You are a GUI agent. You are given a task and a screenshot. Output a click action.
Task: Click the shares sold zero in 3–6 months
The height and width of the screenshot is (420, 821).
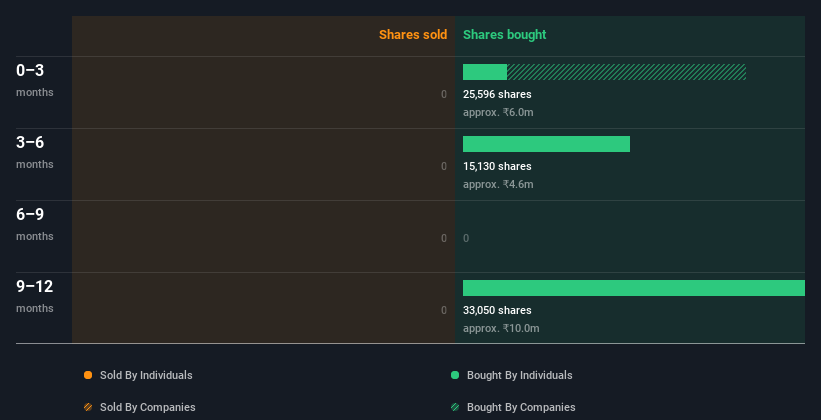(x=444, y=166)
